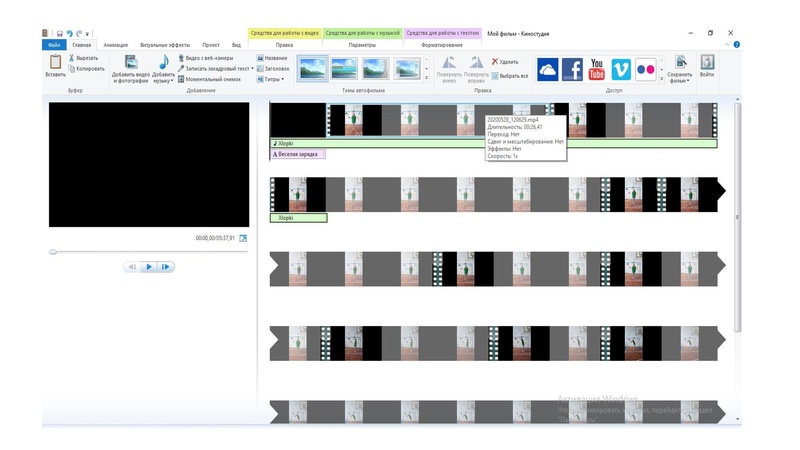800x450 pixels.
Task: Click the Facebook sharing icon
Action: tap(572, 69)
